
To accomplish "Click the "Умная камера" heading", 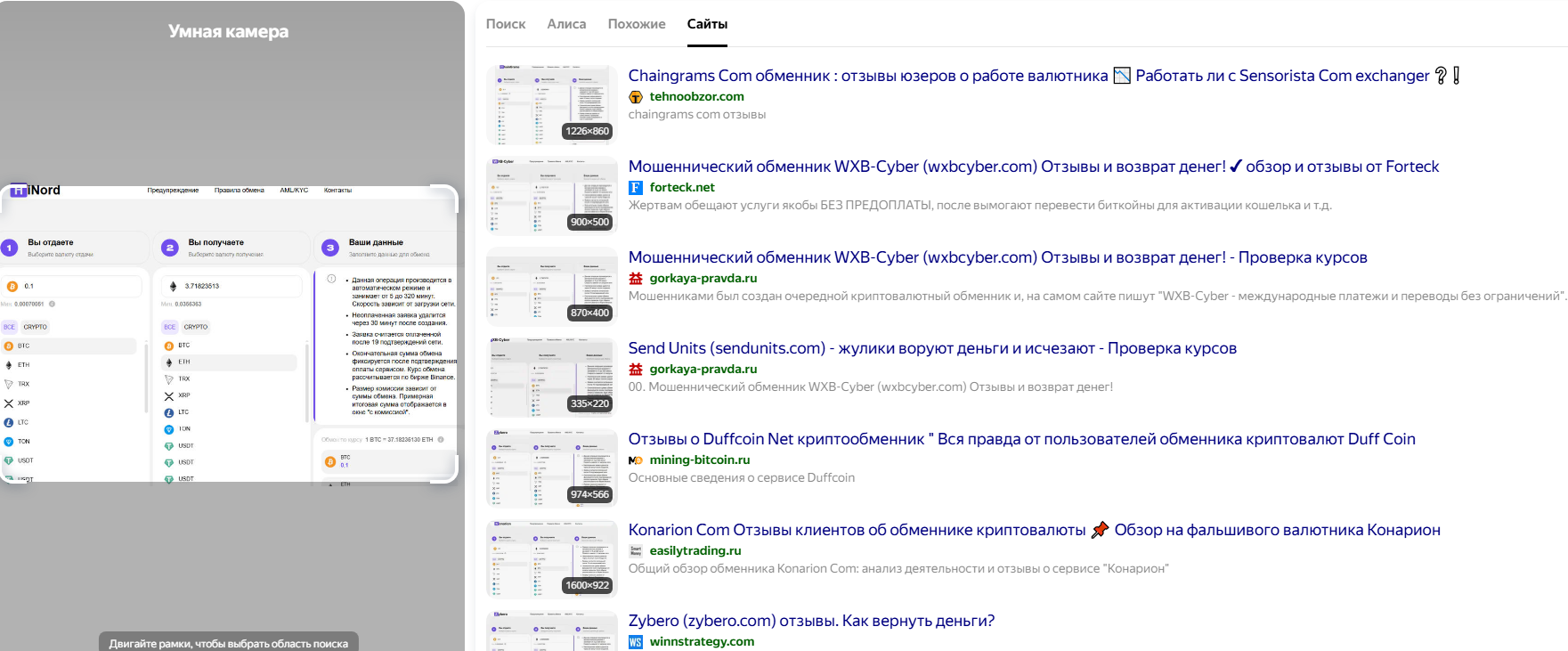I will (229, 31).
